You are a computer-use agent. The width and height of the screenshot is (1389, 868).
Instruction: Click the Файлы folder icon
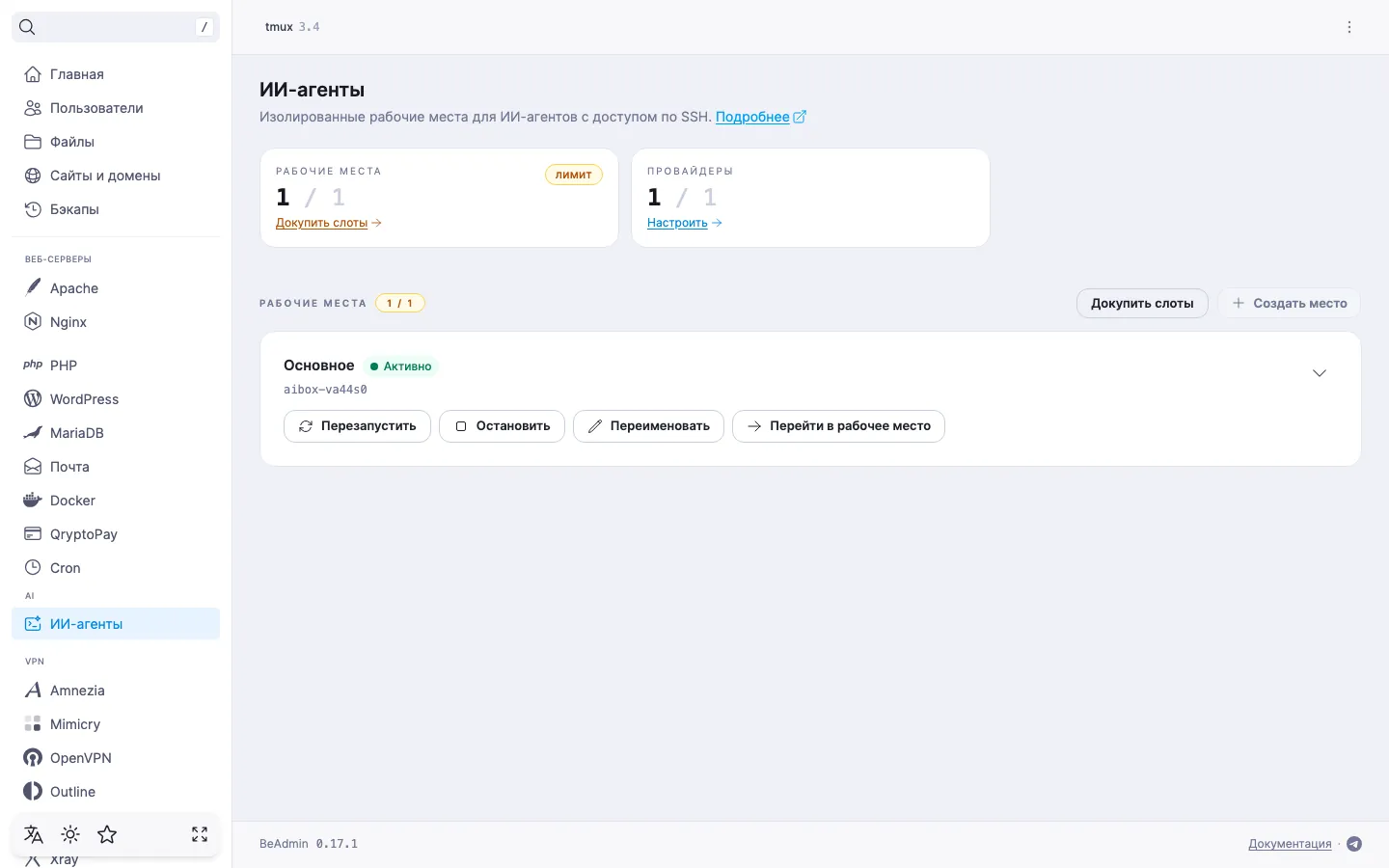[33, 142]
